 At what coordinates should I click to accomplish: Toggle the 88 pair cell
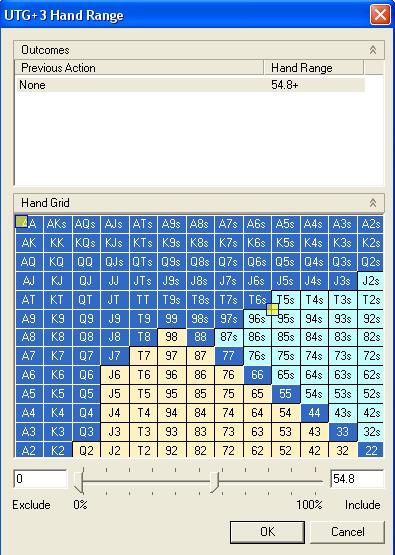pos(200,338)
